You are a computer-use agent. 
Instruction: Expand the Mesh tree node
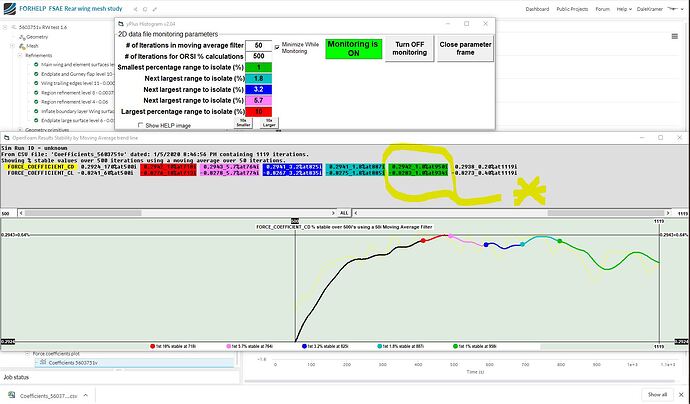[x=13, y=46]
